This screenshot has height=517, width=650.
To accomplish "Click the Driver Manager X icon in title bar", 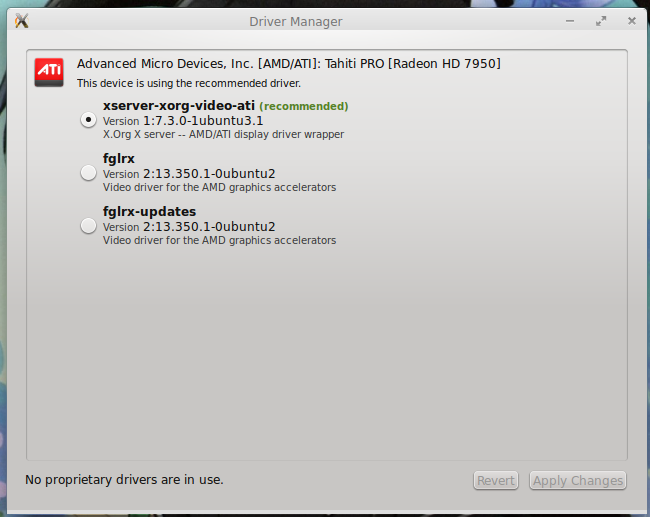I will [22, 20].
